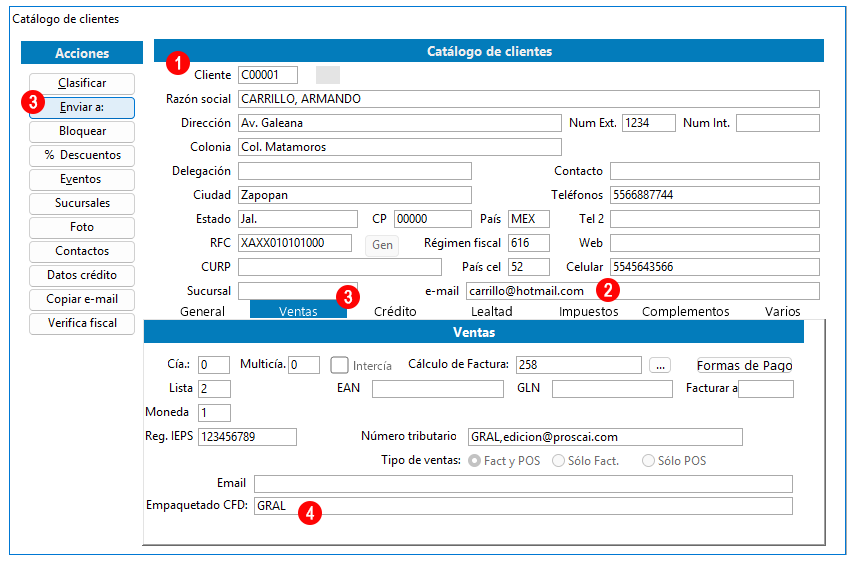Click the e-mail field with carrillo@hotmail.com
This screenshot has height=561, width=855.
click(642, 291)
